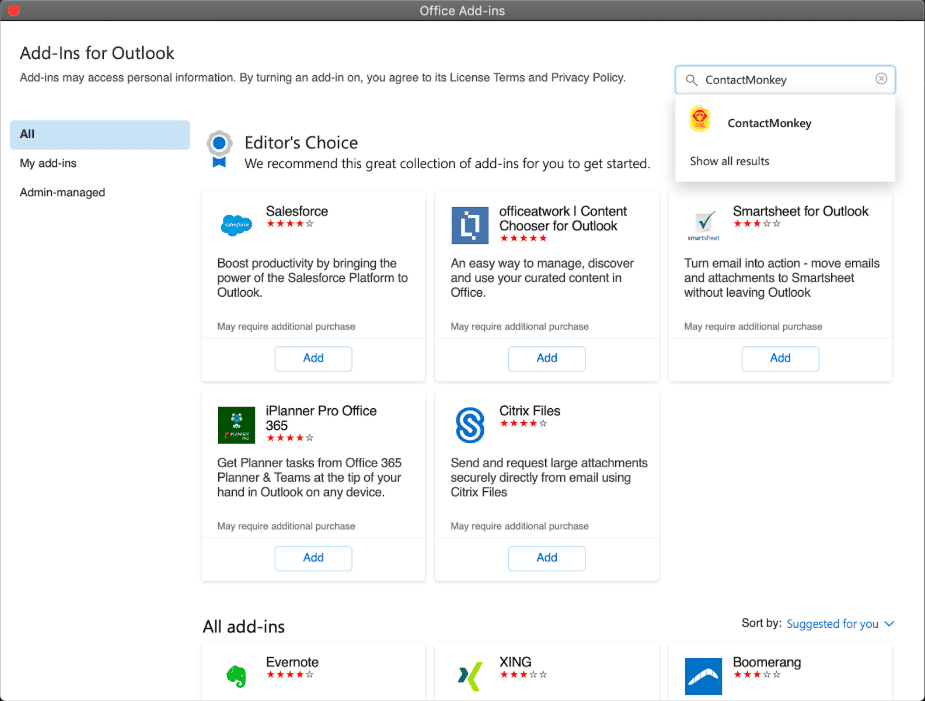Click the Evernote elephant icon
The width and height of the screenshot is (925, 701).
click(236, 675)
